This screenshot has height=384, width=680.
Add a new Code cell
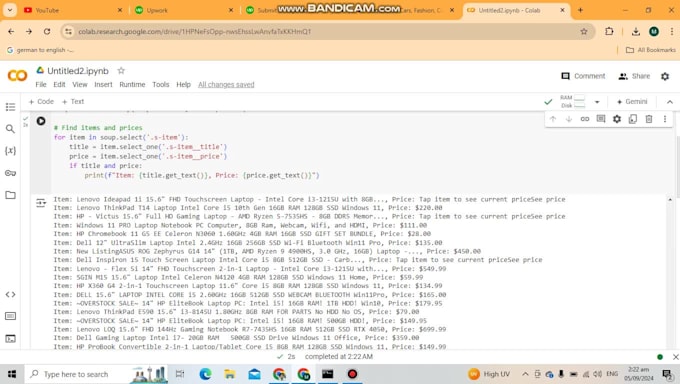41,102
